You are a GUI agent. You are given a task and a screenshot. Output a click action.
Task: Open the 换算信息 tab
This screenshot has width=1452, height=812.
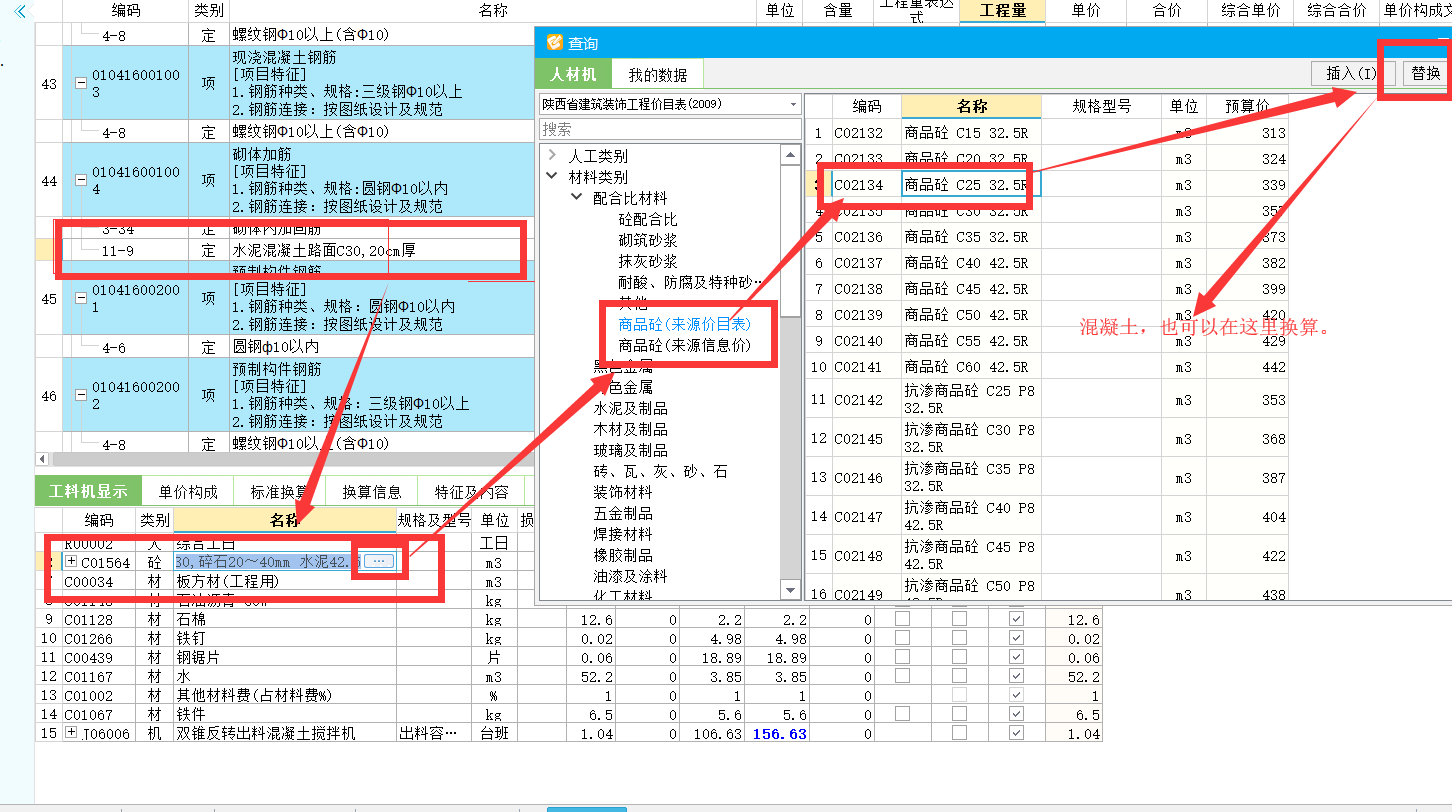click(x=371, y=492)
